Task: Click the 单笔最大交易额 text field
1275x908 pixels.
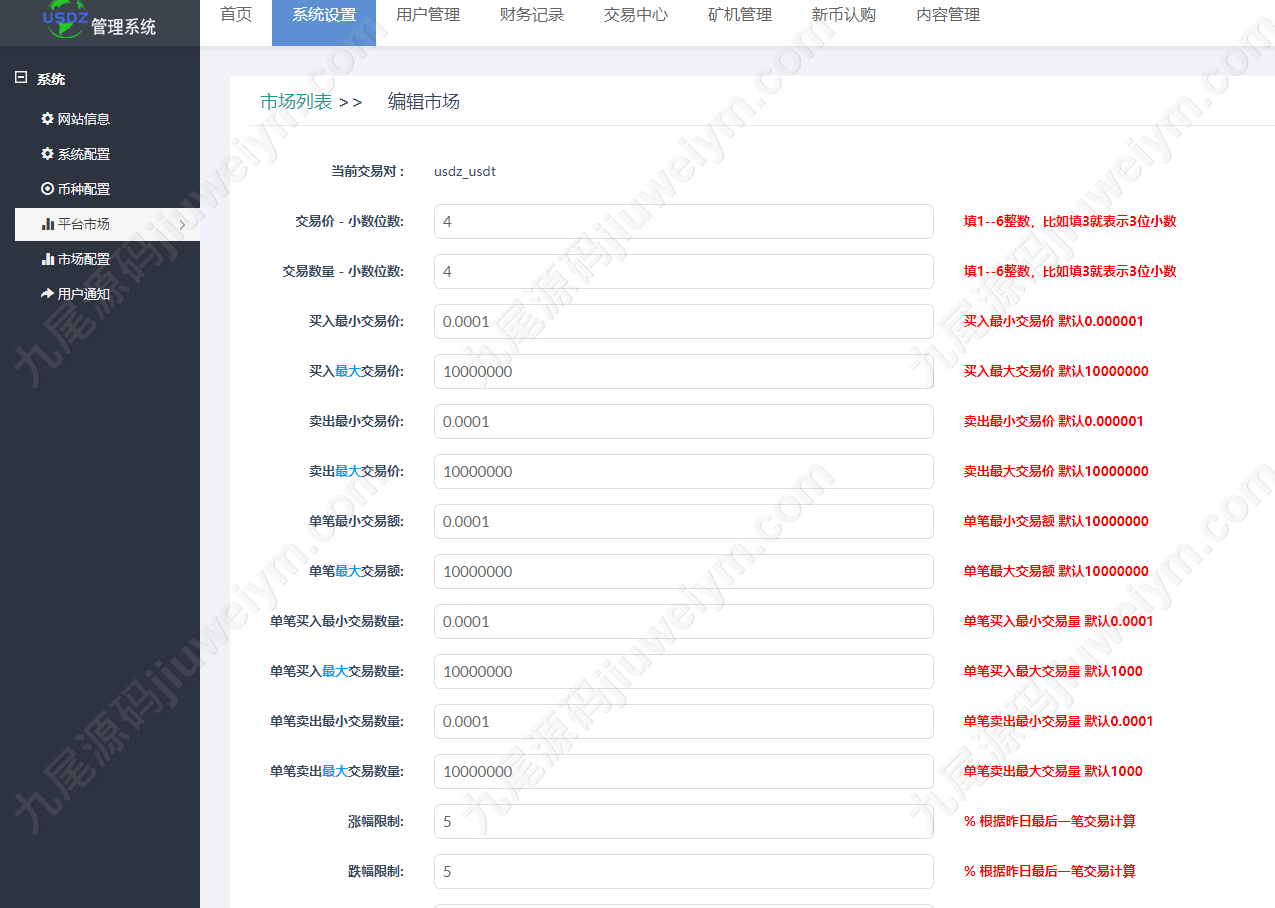Action: [684, 572]
